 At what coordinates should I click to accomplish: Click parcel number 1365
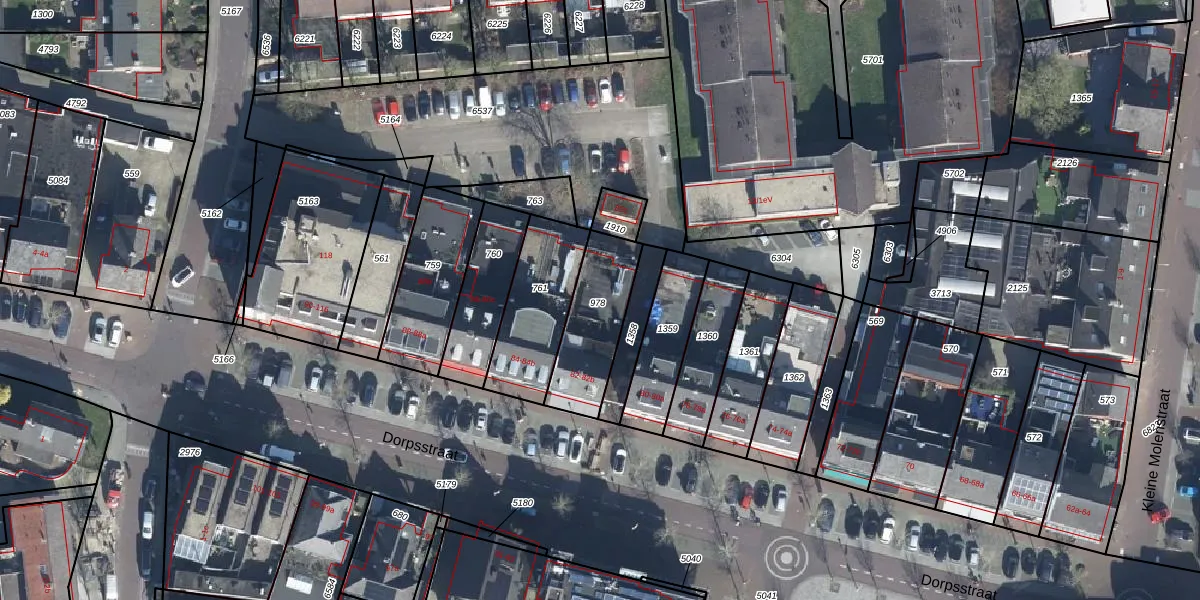pyautogui.click(x=1081, y=98)
